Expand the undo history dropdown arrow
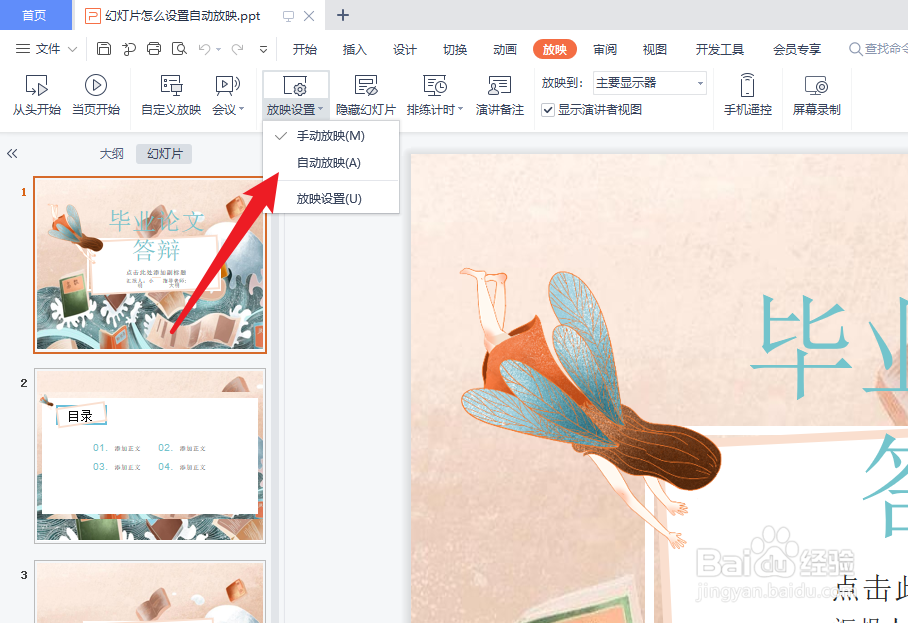The width and height of the screenshot is (908, 623). tap(218, 50)
